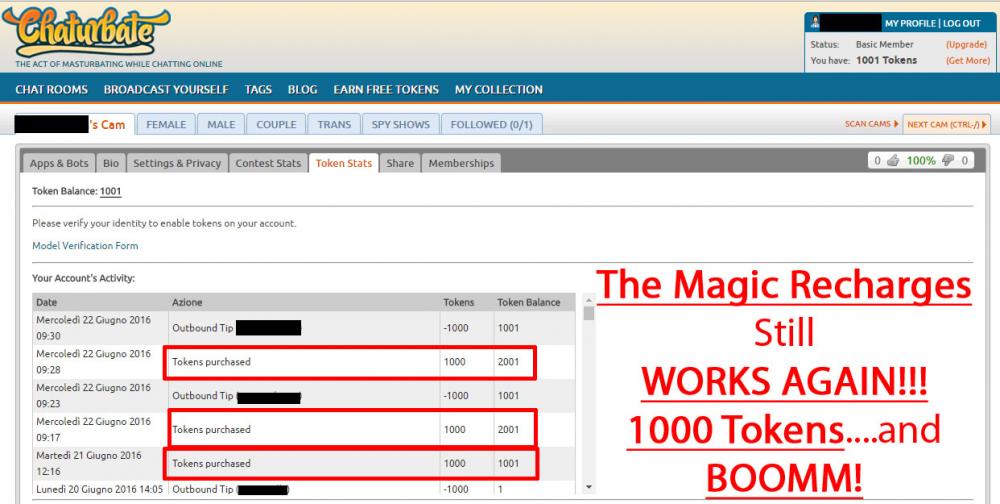Open the Share tab
Image resolution: width=1000 pixels, height=504 pixels.
[x=400, y=163]
